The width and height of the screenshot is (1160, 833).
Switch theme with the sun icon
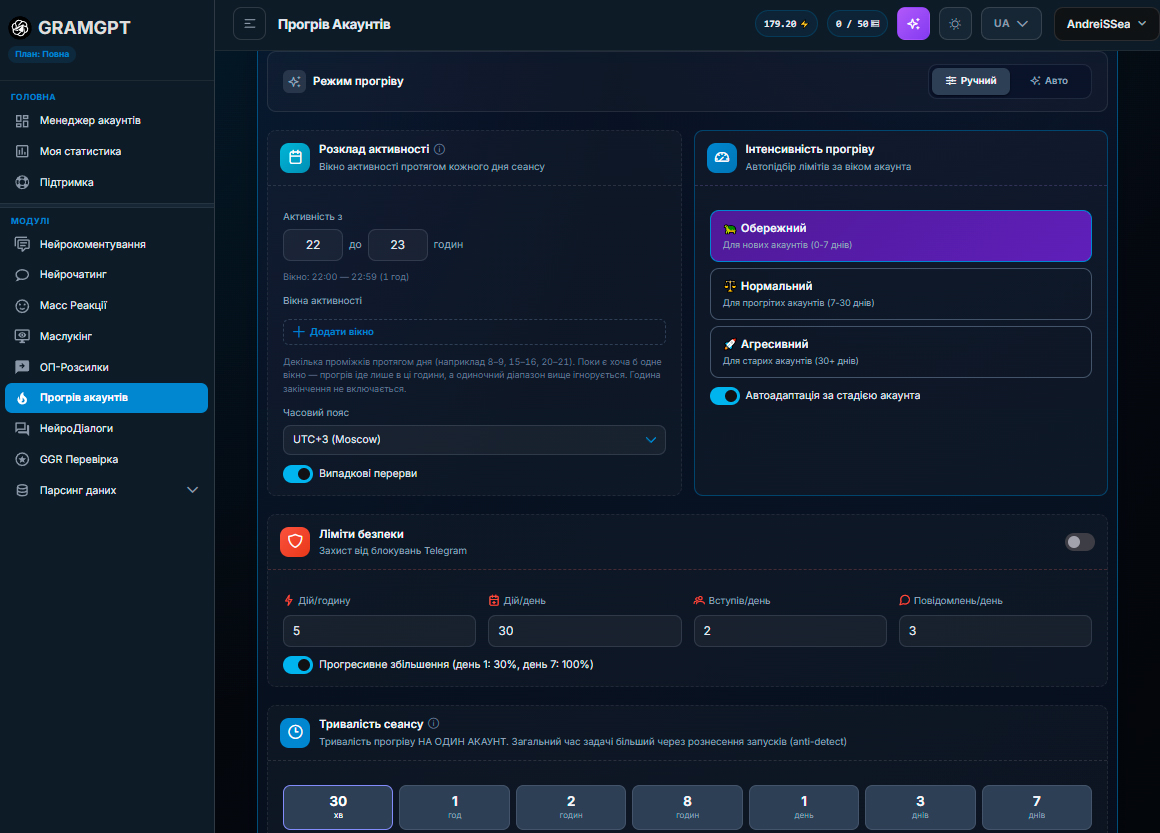[x=954, y=24]
